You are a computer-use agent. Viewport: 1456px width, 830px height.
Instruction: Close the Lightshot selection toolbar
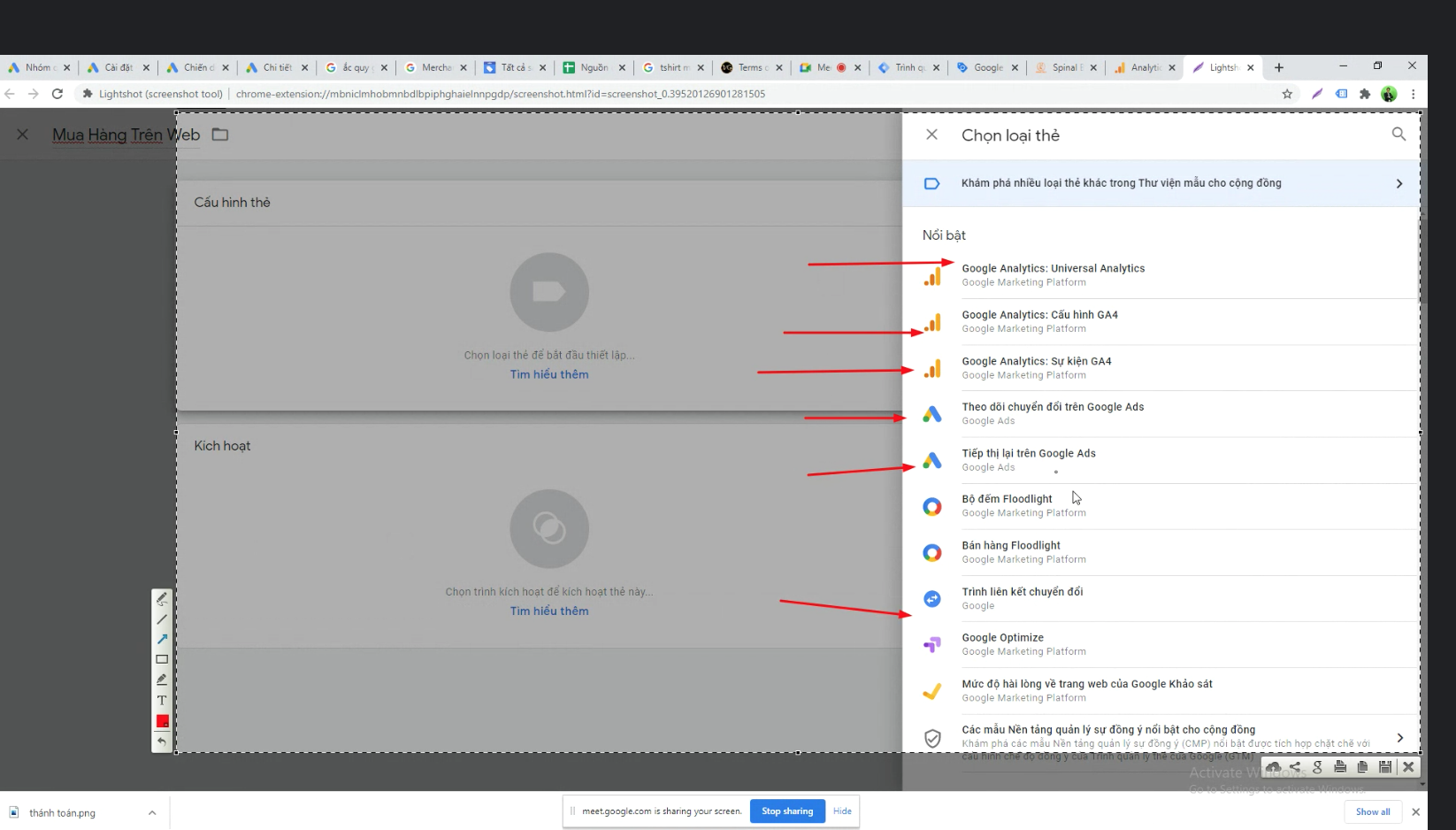(x=1408, y=767)
